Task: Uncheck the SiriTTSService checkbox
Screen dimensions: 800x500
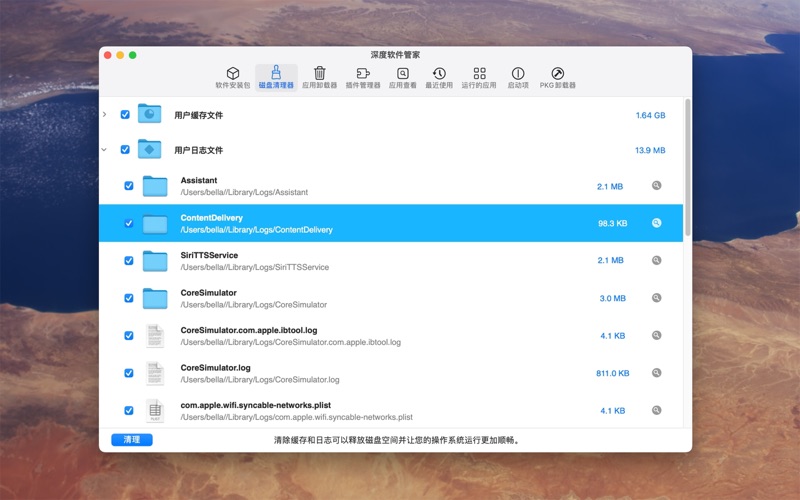Action: point(129,261)
